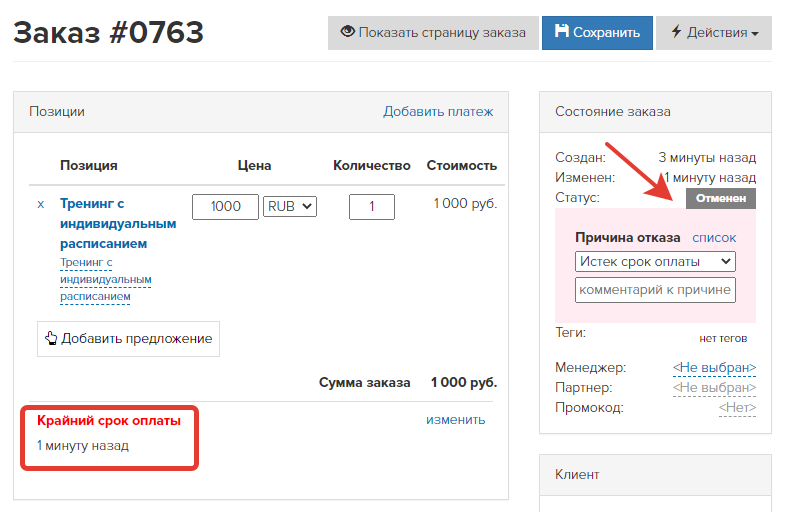
Task: Click the floppy disk save icon
Action: [x=562, y=32]
